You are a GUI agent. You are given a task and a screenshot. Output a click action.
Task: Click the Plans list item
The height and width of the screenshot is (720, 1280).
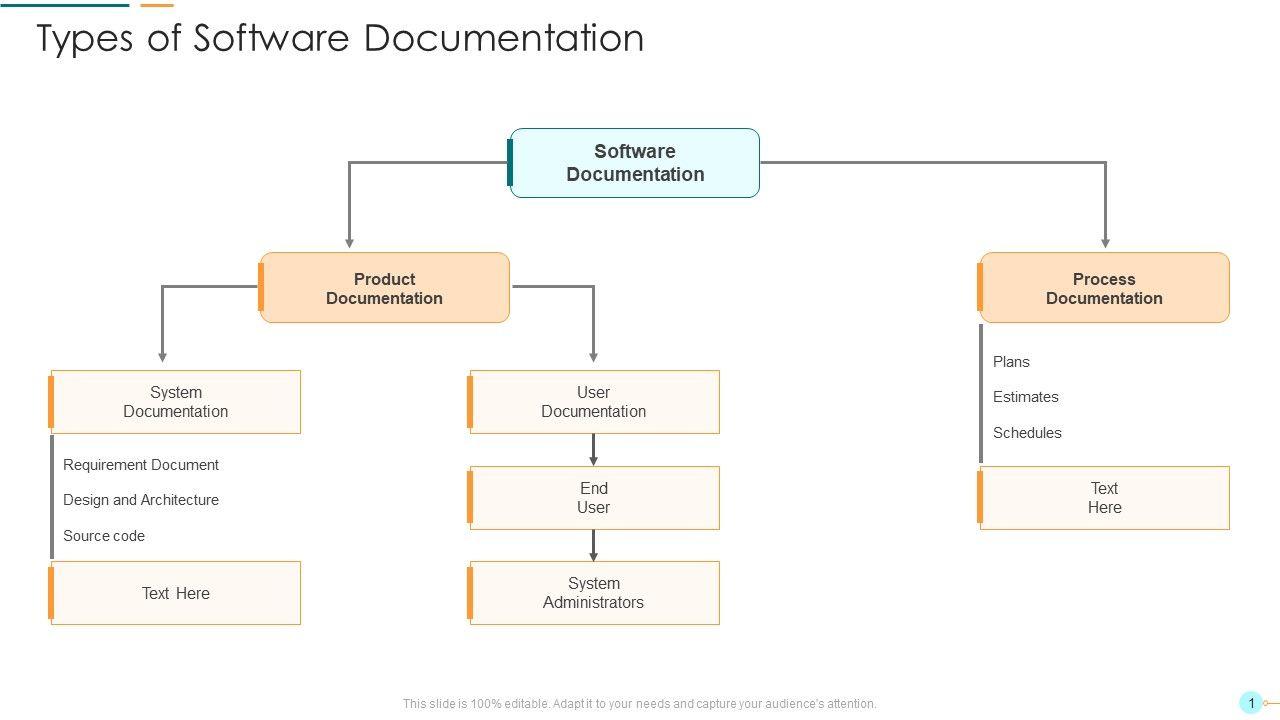(1011, 362)
